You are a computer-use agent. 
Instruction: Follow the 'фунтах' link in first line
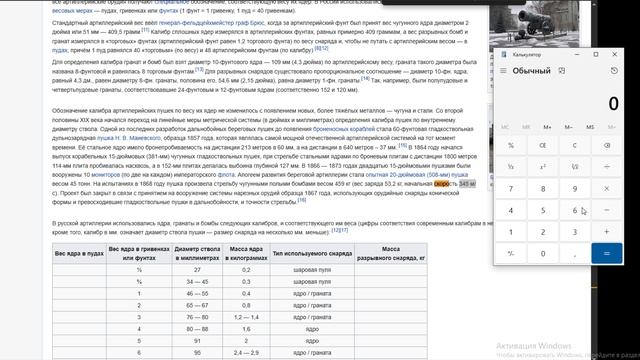[x=168, y=11]
